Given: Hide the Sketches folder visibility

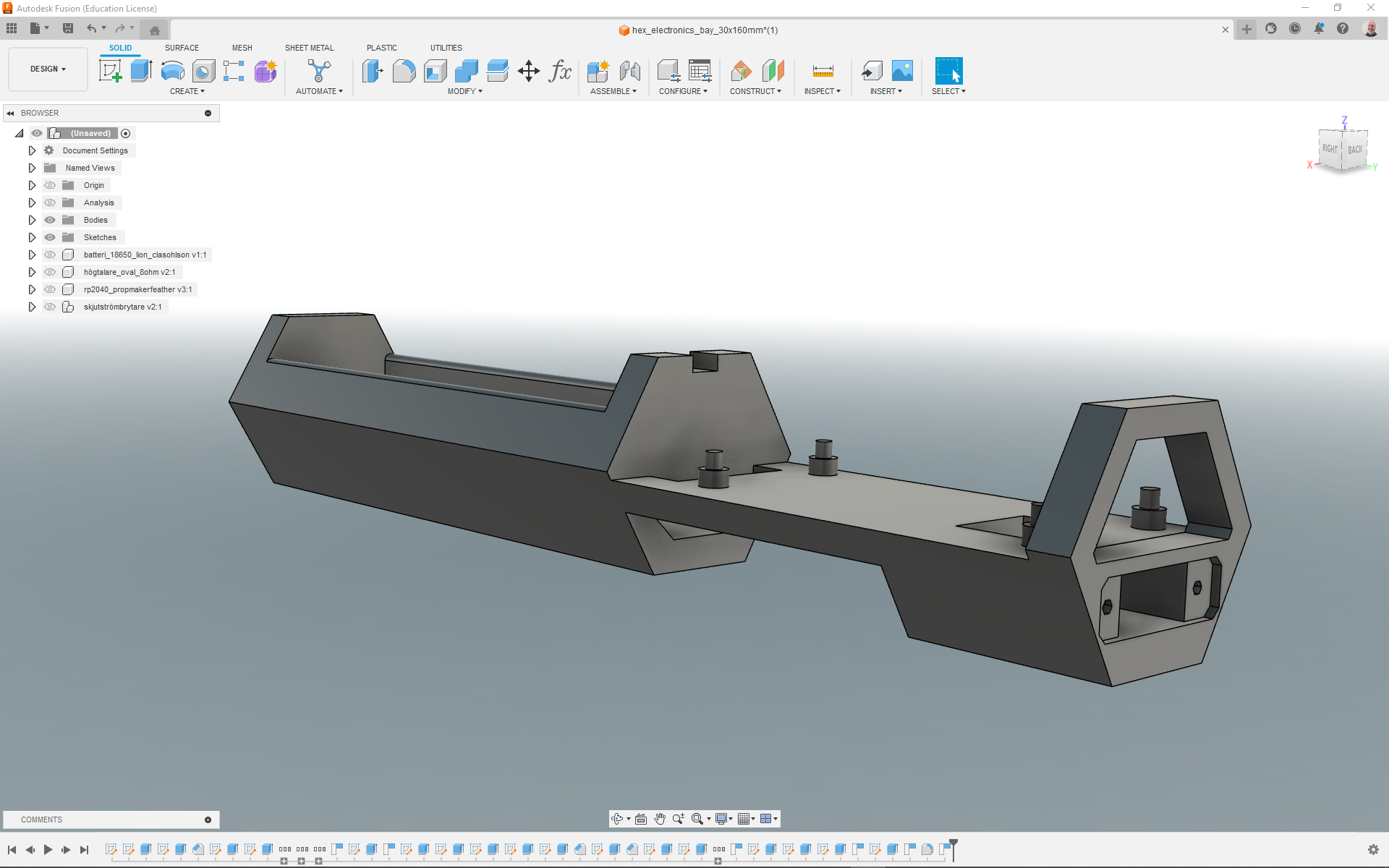Looking at the screenshot, I should click(50, 237).
